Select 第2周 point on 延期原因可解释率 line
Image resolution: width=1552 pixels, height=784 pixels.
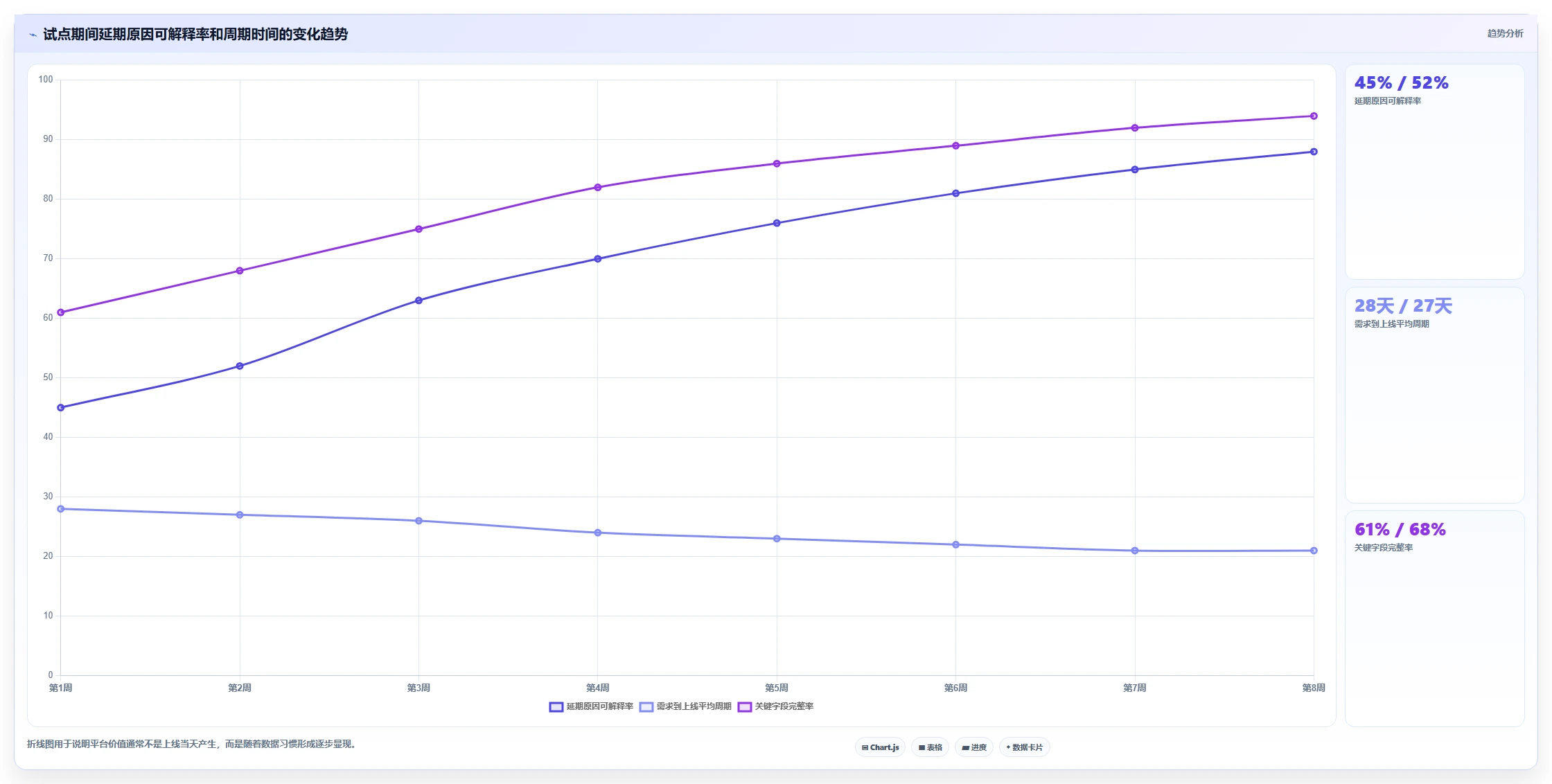(x=240, y=366)
